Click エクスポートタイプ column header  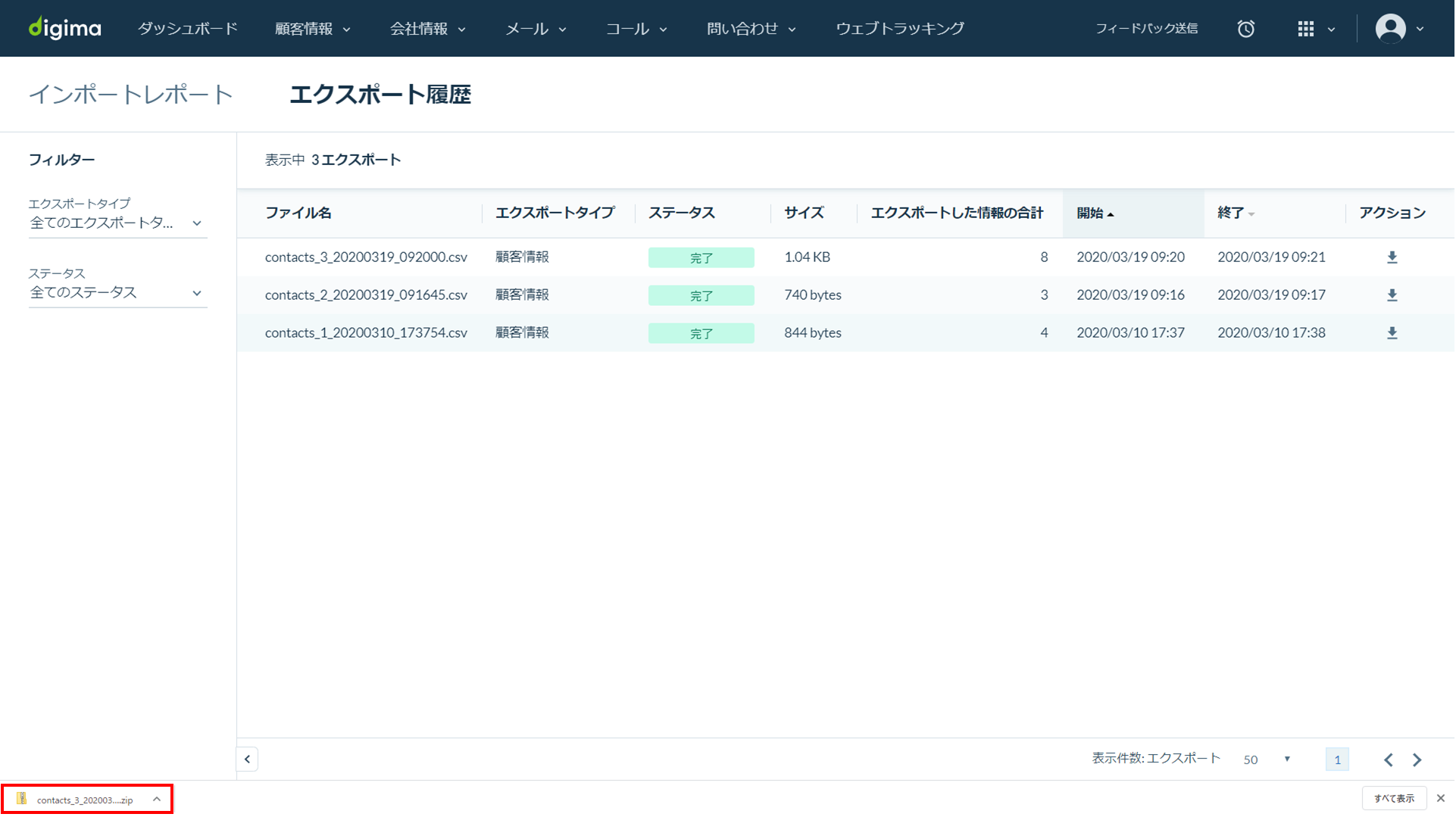point(555,214)
